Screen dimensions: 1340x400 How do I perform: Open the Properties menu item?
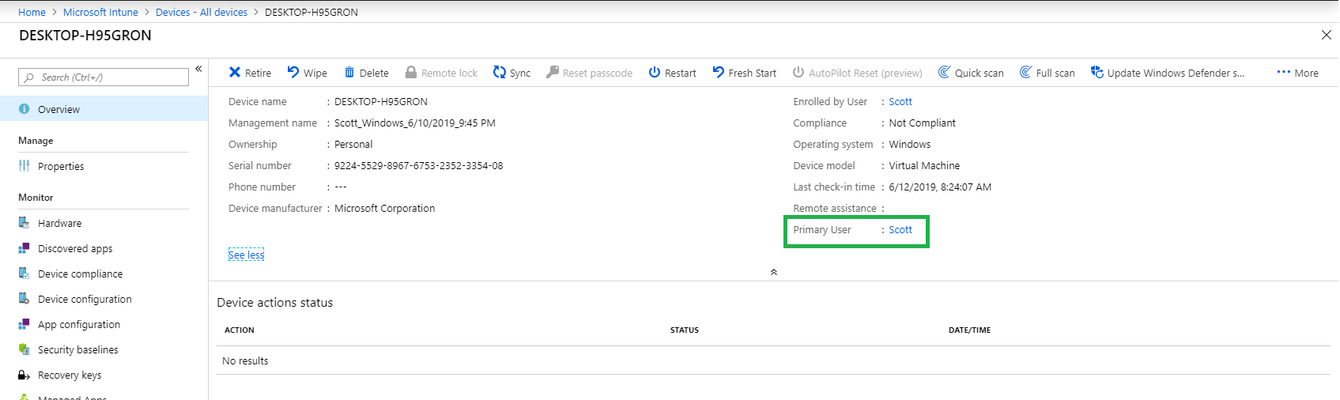(104, 166)
